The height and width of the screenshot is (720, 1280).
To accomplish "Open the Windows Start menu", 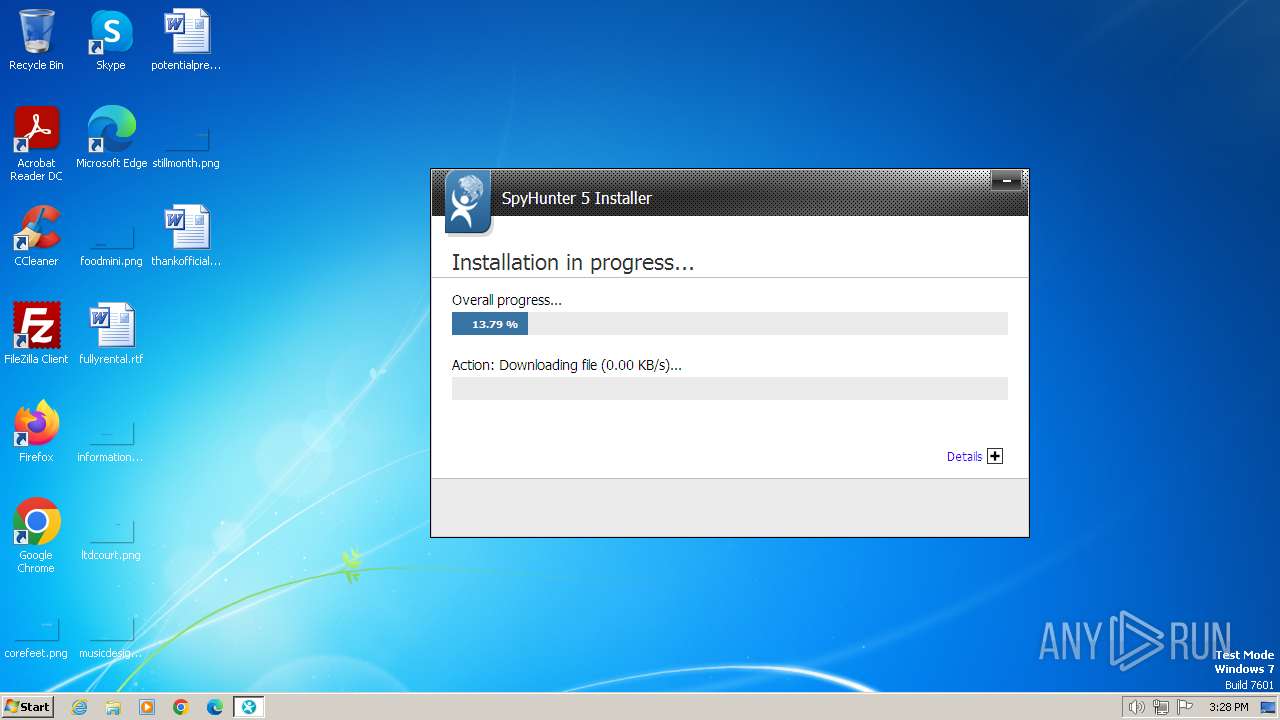I will pos(27,706).
